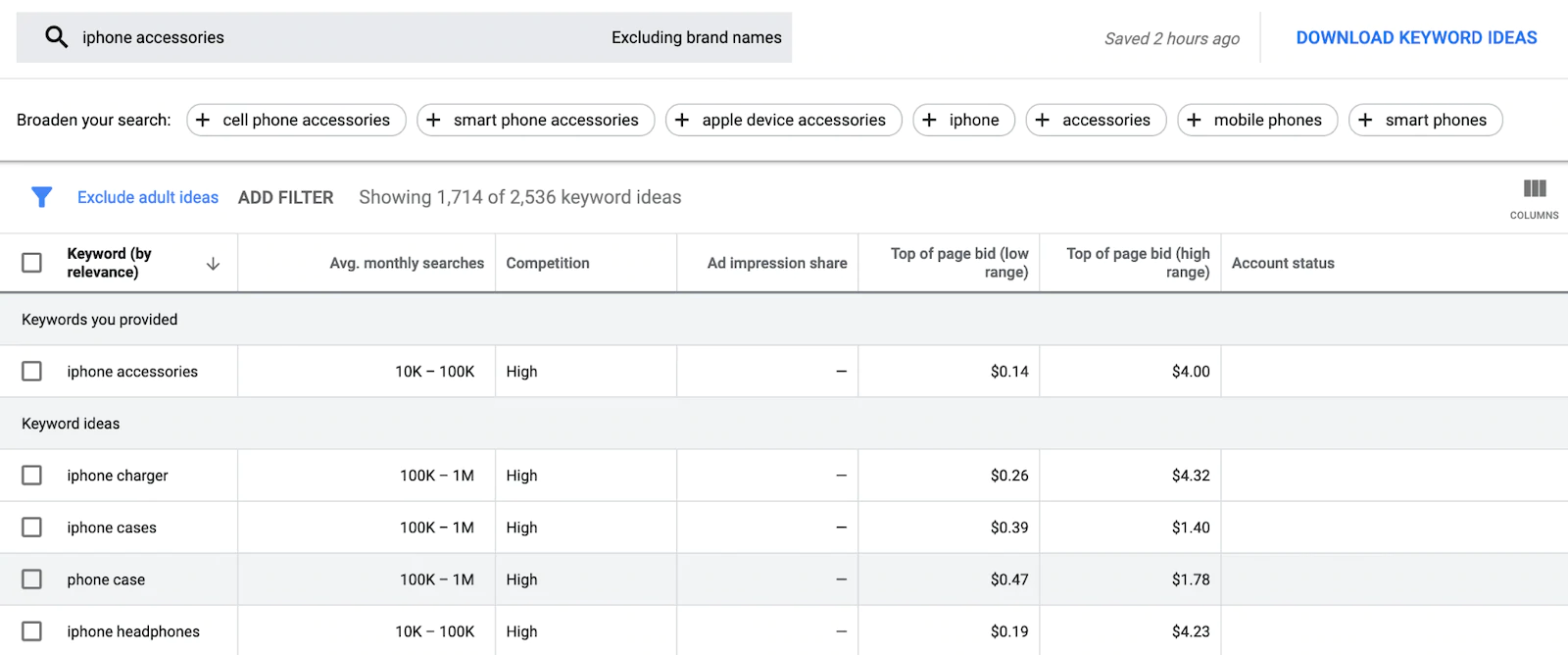Click the search magnifier icon

click(56, 37)
